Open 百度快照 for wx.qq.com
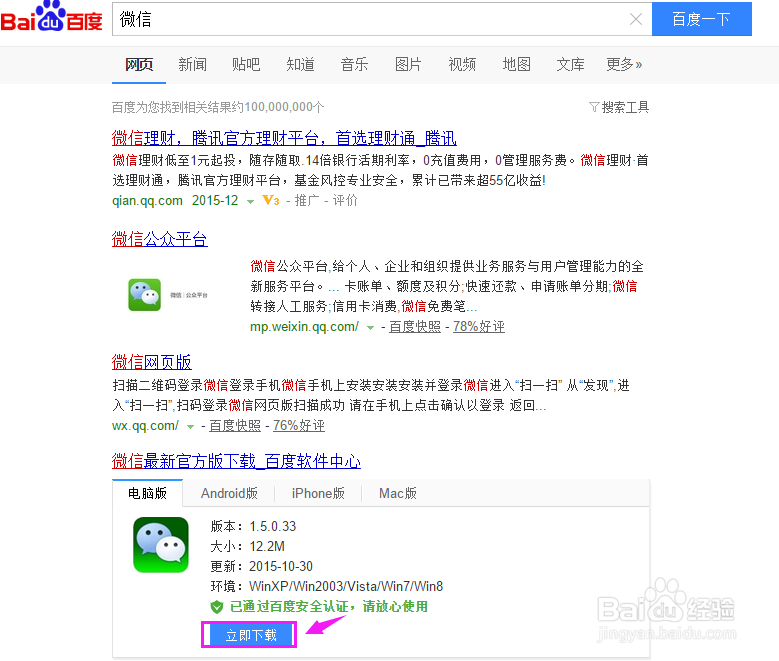Screen dimensions: 779x661 click(235, 426)
